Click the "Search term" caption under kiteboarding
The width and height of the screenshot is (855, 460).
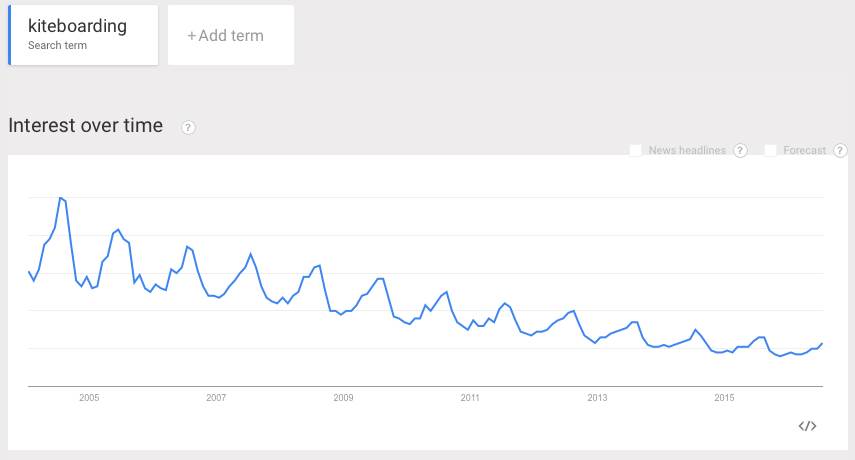57,46
